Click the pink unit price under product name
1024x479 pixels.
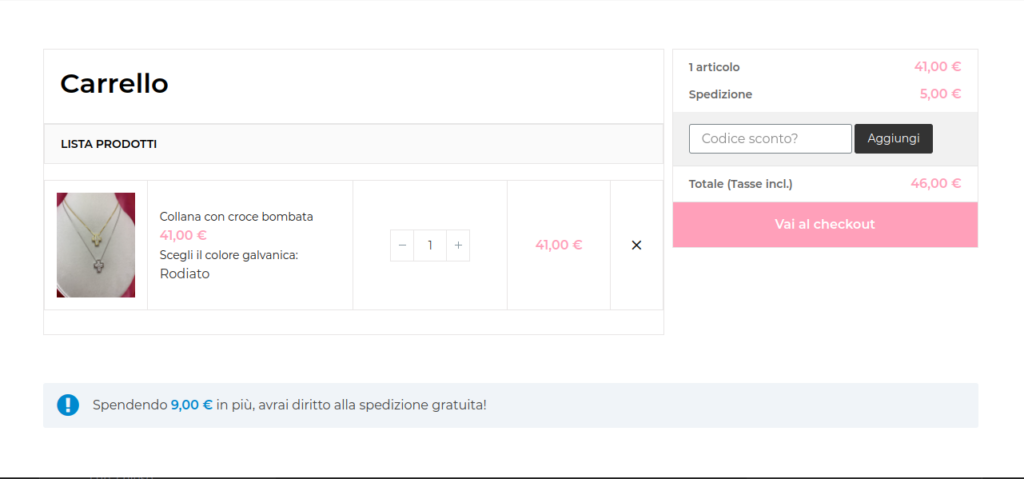(184, 235)
